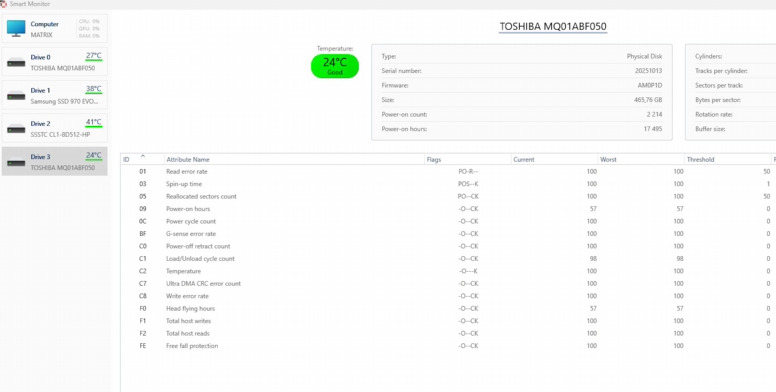The height and width of the screenshot is (392, 776).
Task: Click the Drive 0 disk icon
Action: tap(16, 62)
